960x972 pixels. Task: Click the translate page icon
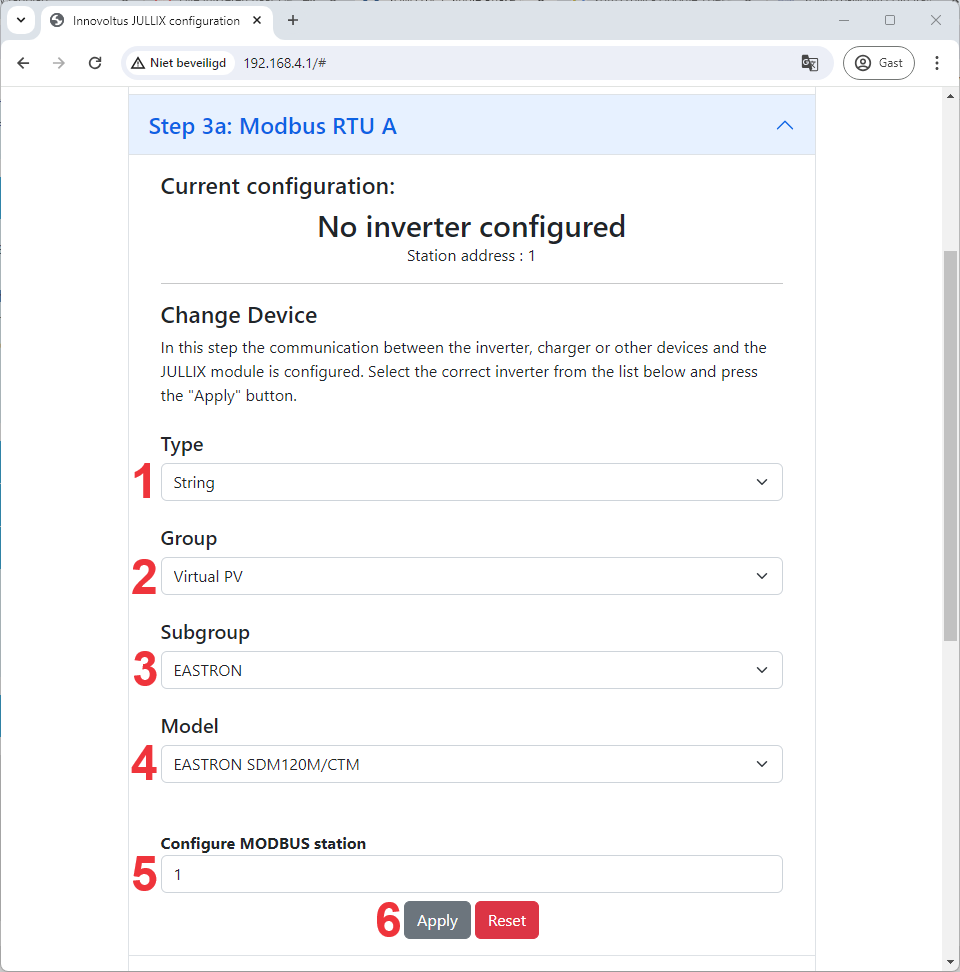810,63
